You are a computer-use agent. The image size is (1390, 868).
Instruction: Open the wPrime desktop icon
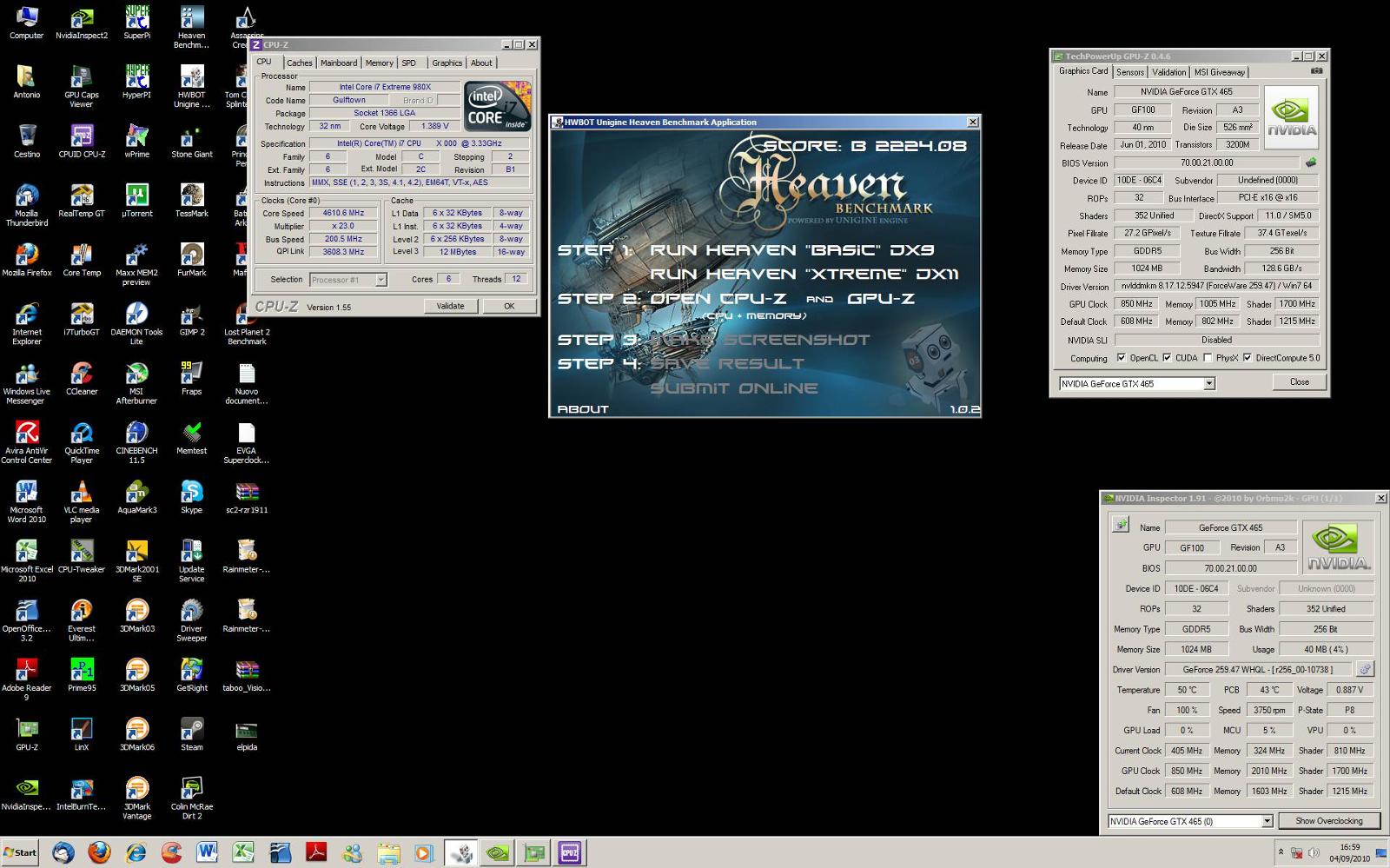click(x=136, y=142)
